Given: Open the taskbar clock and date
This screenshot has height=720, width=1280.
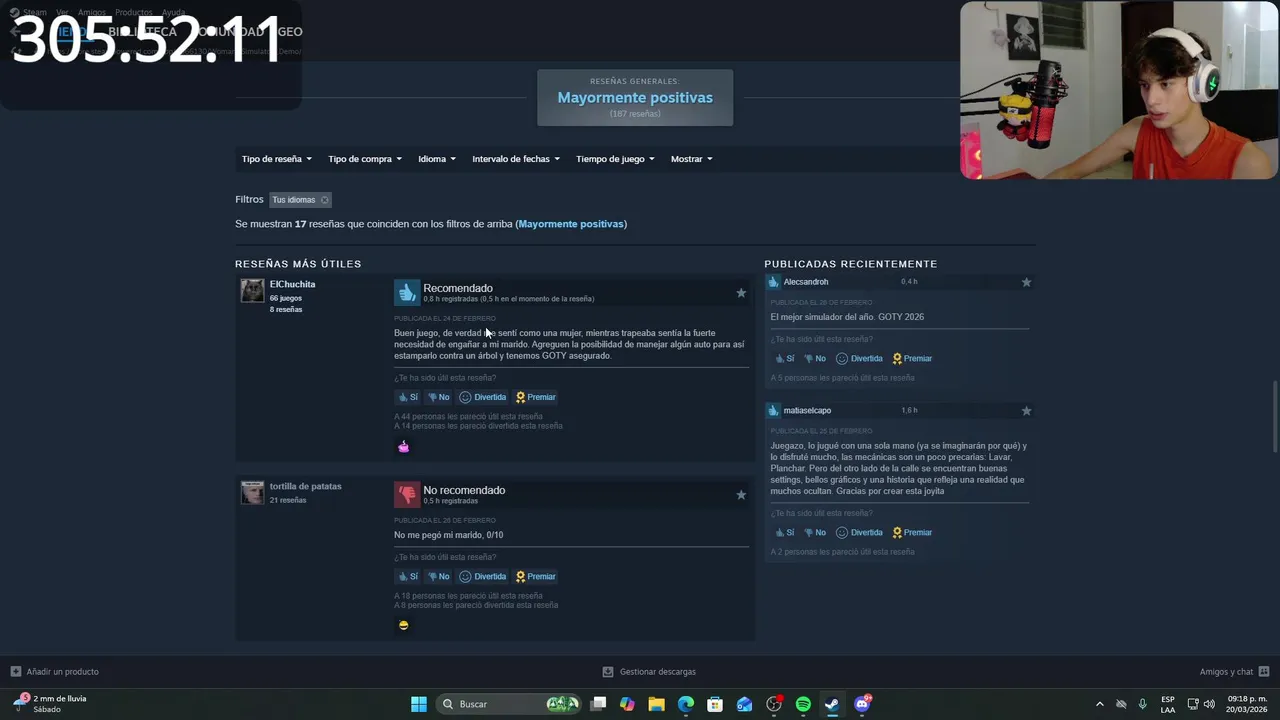Looking at the screenshot, I should (x=1247, y=704).
